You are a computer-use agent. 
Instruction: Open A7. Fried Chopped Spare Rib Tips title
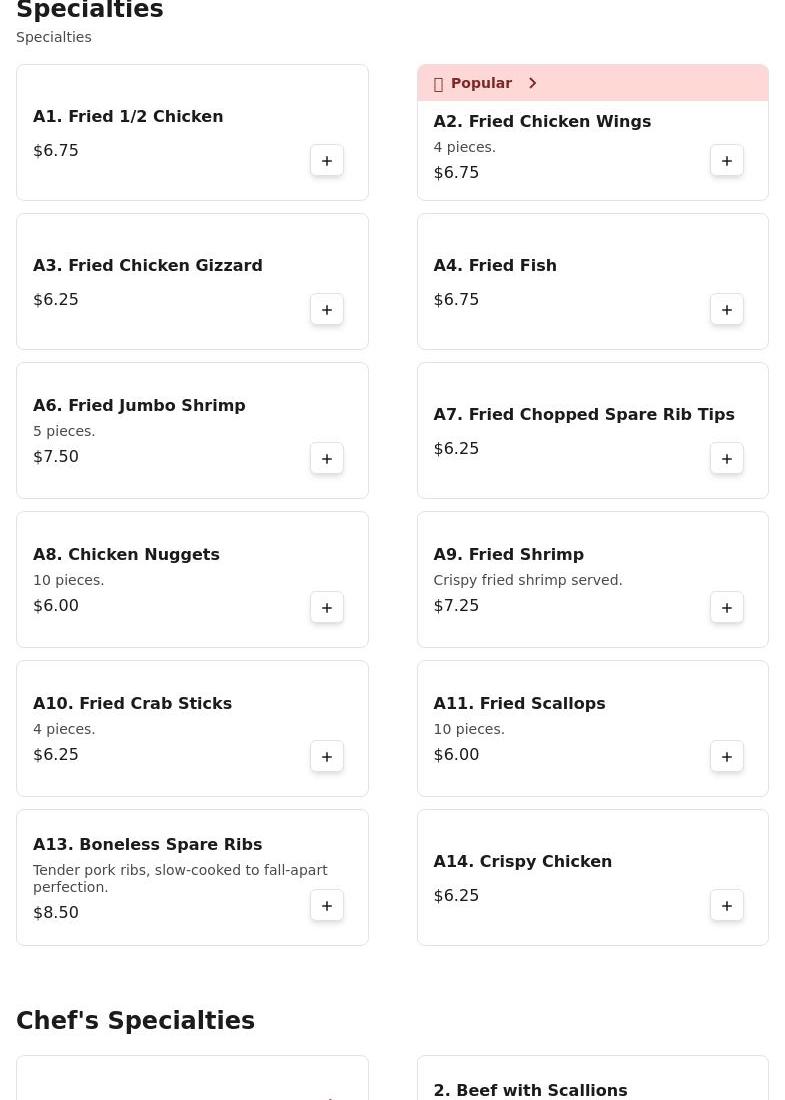[584, 414]
